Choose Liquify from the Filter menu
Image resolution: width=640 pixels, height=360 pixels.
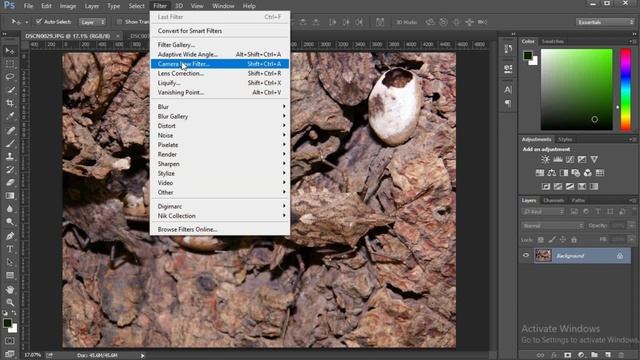click(220, 83)
